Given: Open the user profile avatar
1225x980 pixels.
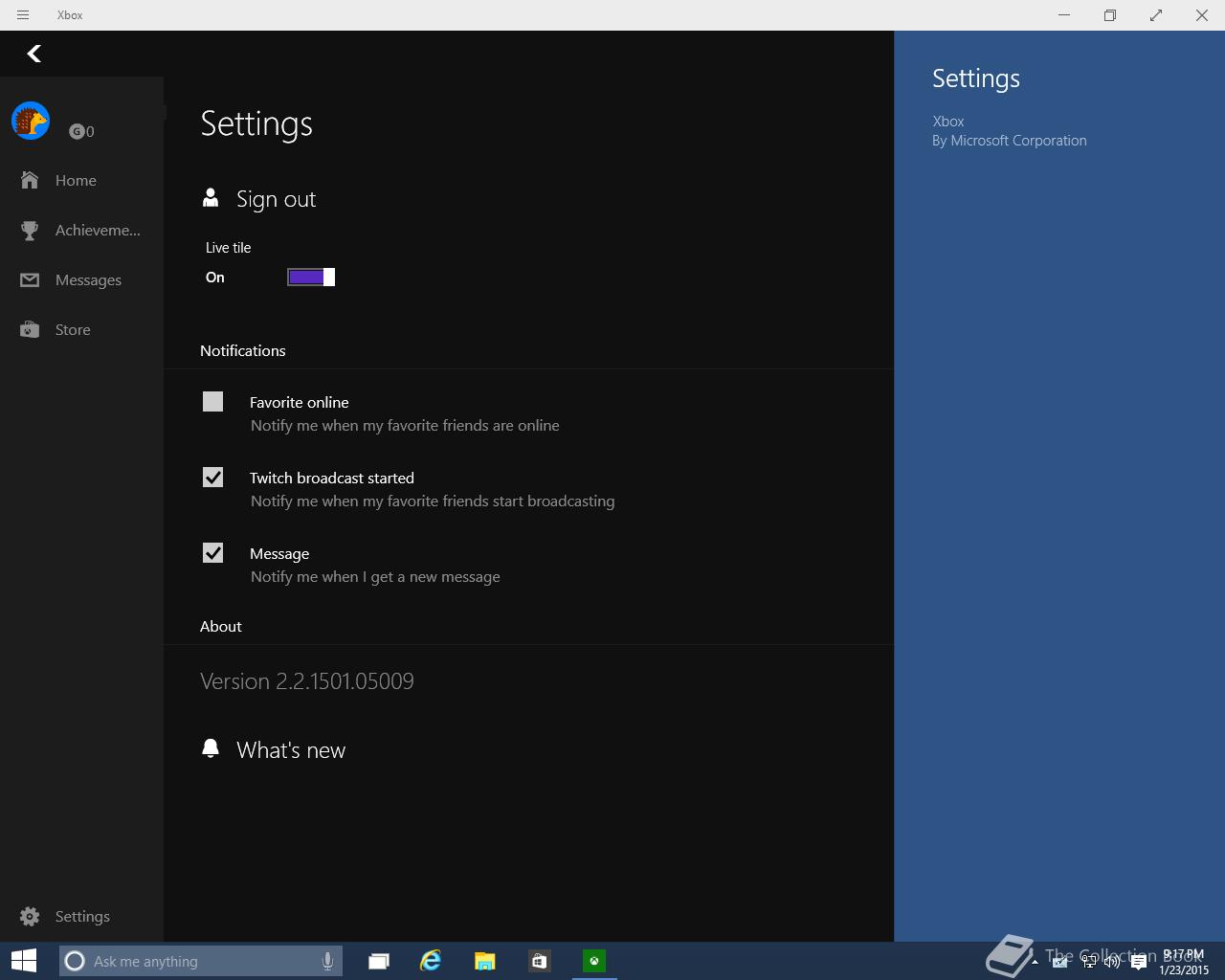Looking at the screenshot, I should coord(31,122).
